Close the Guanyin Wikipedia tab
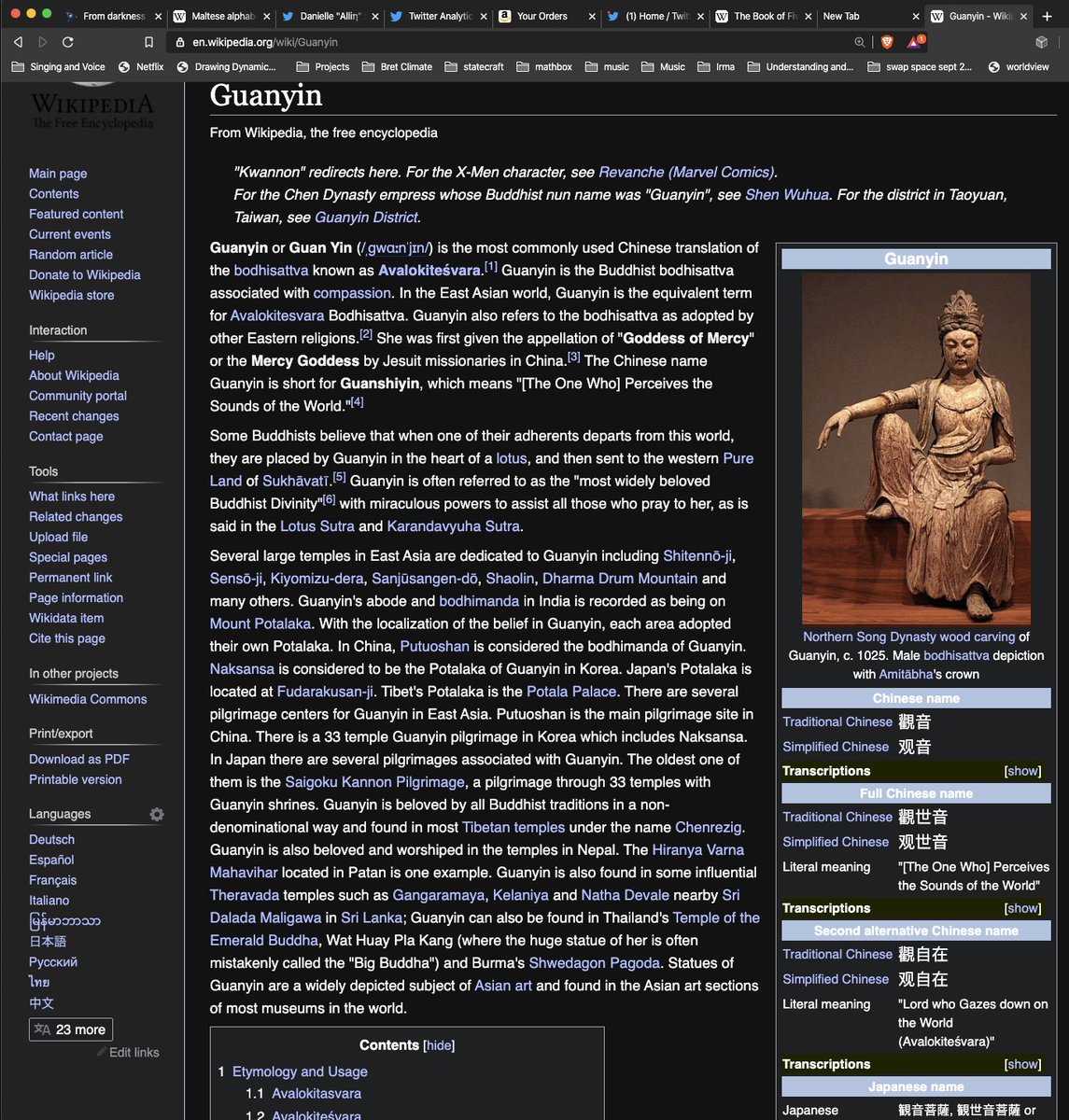1069x1120 pixels. coord(1023,16)
